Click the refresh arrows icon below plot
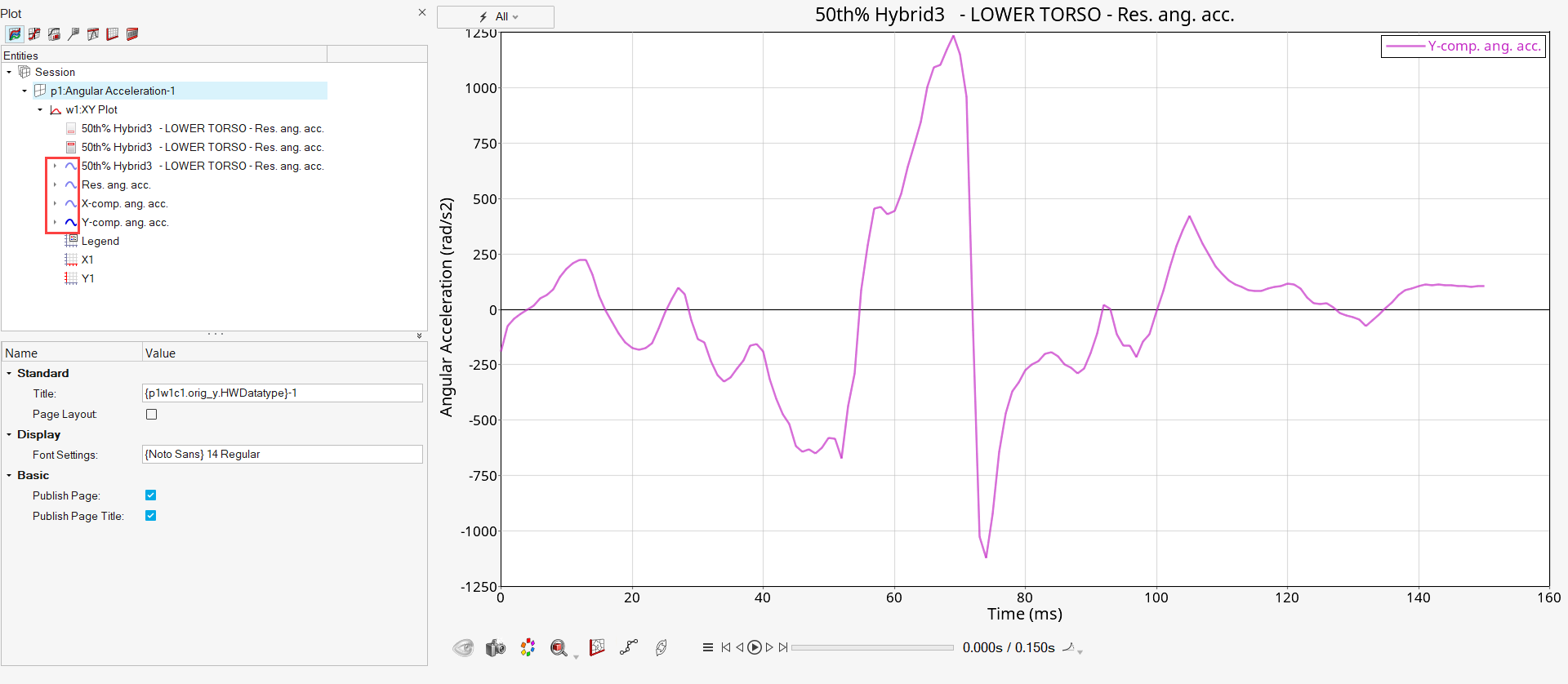Image resolution: width=1568 pixels, height=684 pixels. (x=661, y=647)
